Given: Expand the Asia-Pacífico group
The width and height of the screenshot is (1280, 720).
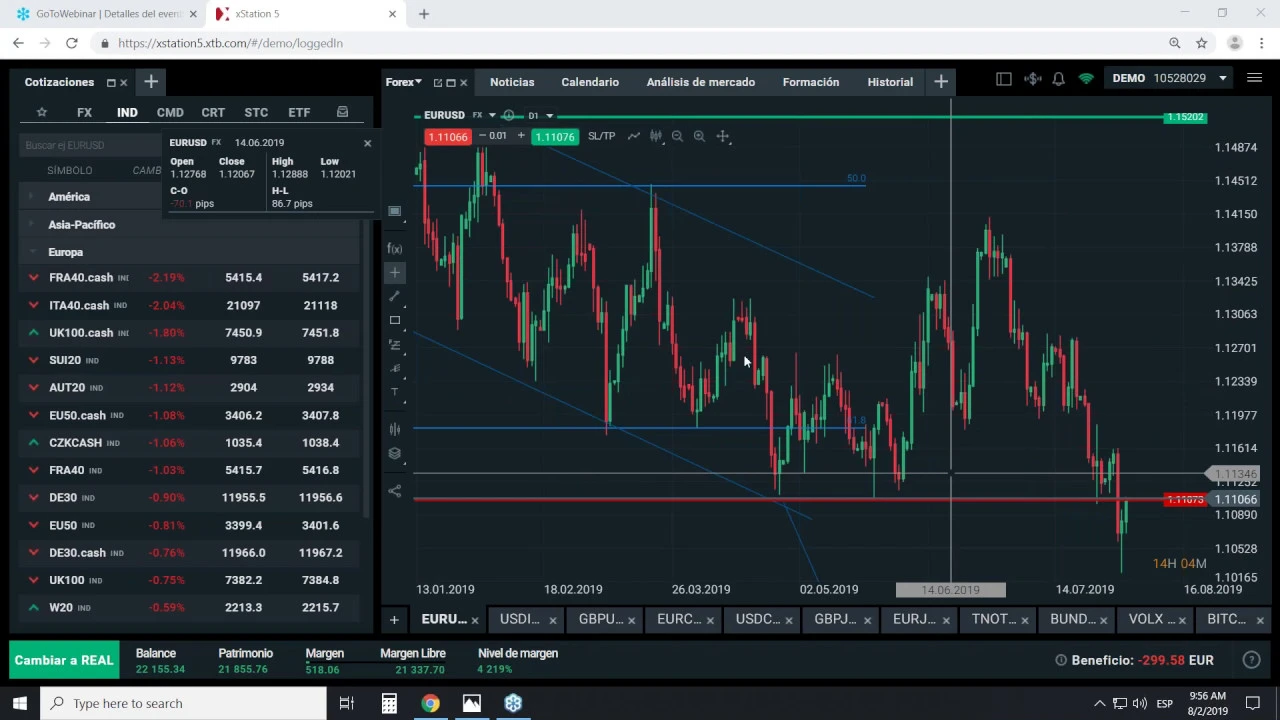Looking at the screenshot, I should click(x=33, y=225).
